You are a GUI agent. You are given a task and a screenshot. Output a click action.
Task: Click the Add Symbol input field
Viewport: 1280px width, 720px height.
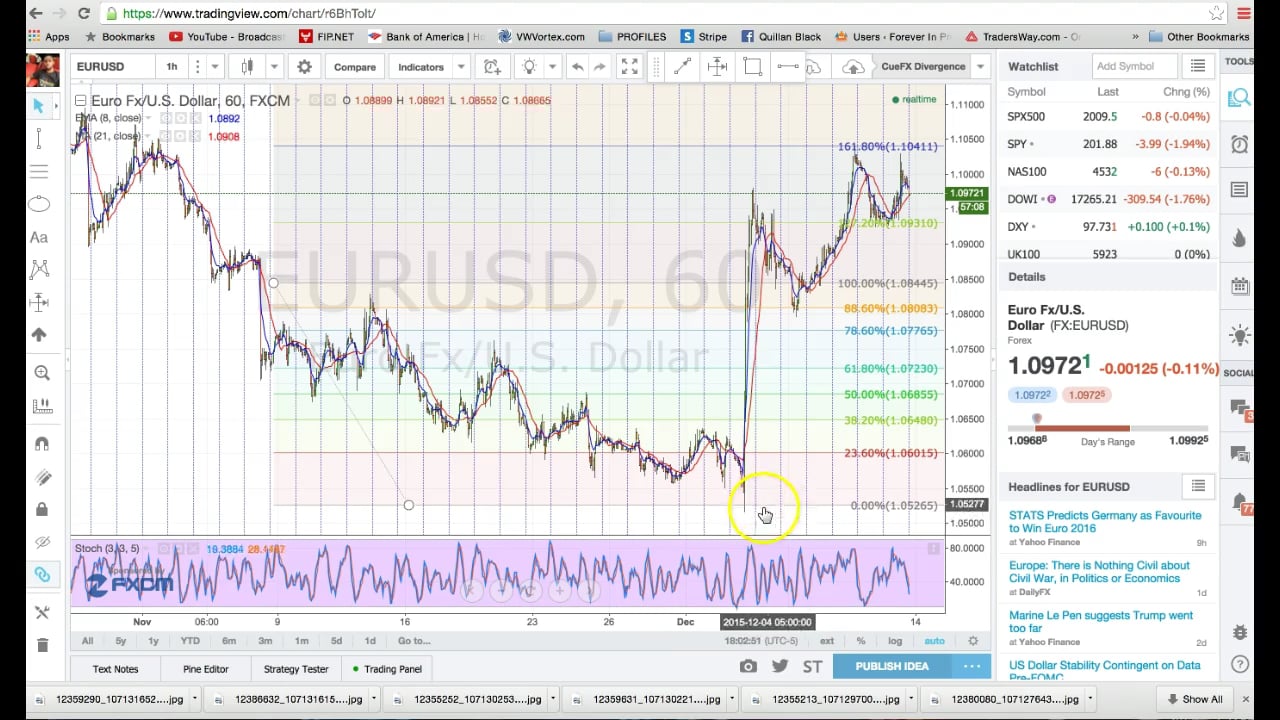coord(1134,66)
